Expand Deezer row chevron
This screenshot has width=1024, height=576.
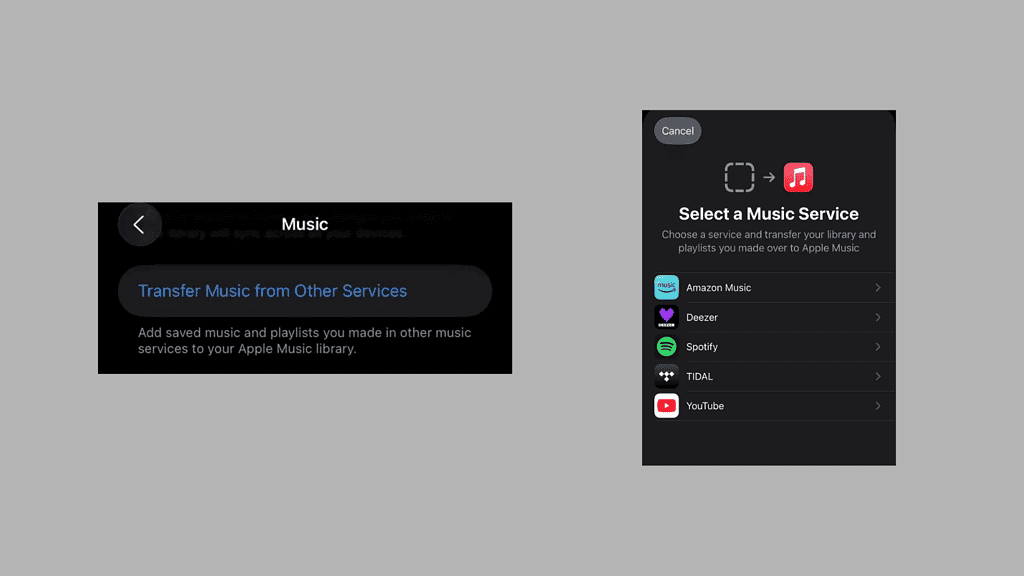click(878, 317)
